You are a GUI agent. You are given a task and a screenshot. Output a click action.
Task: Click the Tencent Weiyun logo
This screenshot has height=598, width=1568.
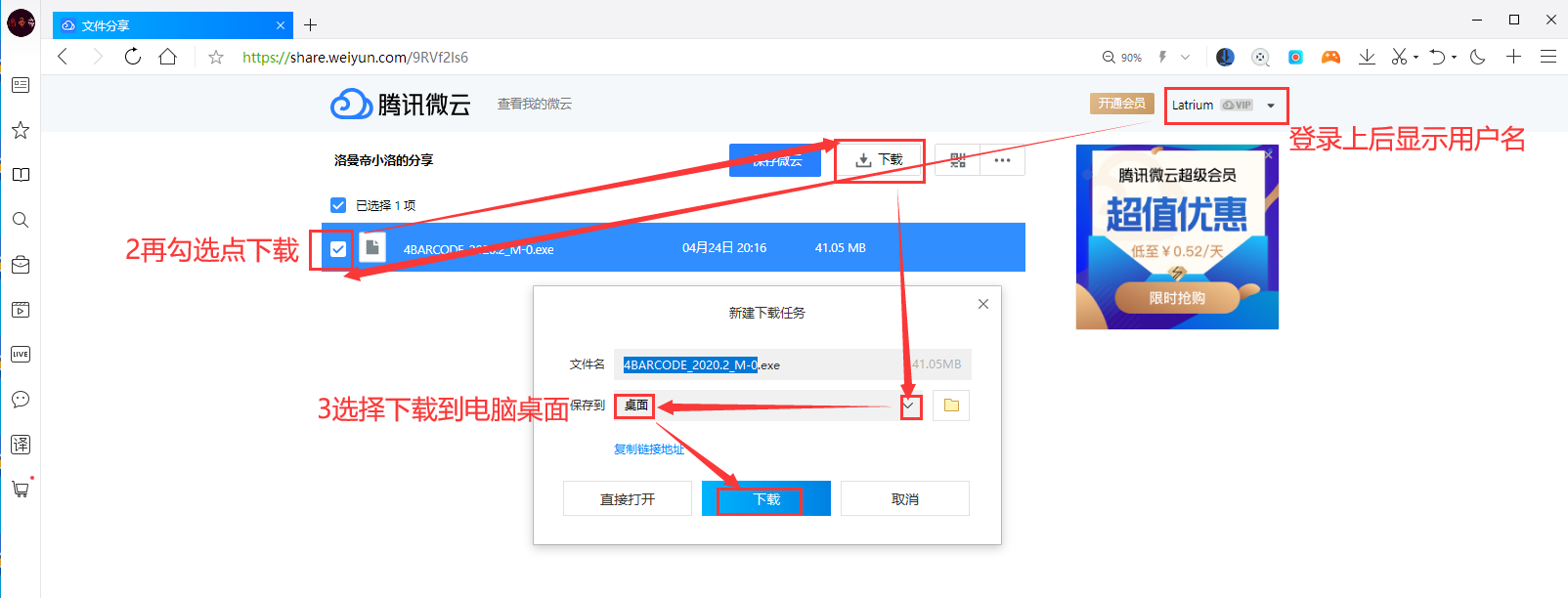[401, 104]
